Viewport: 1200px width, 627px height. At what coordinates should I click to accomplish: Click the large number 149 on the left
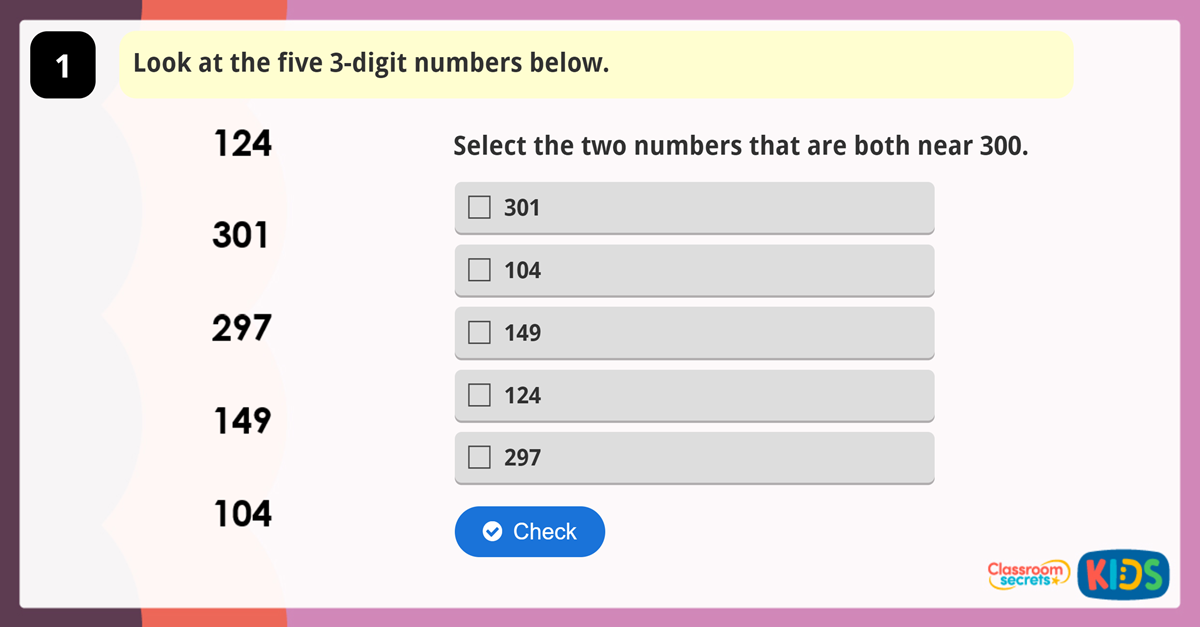point(242,421)
